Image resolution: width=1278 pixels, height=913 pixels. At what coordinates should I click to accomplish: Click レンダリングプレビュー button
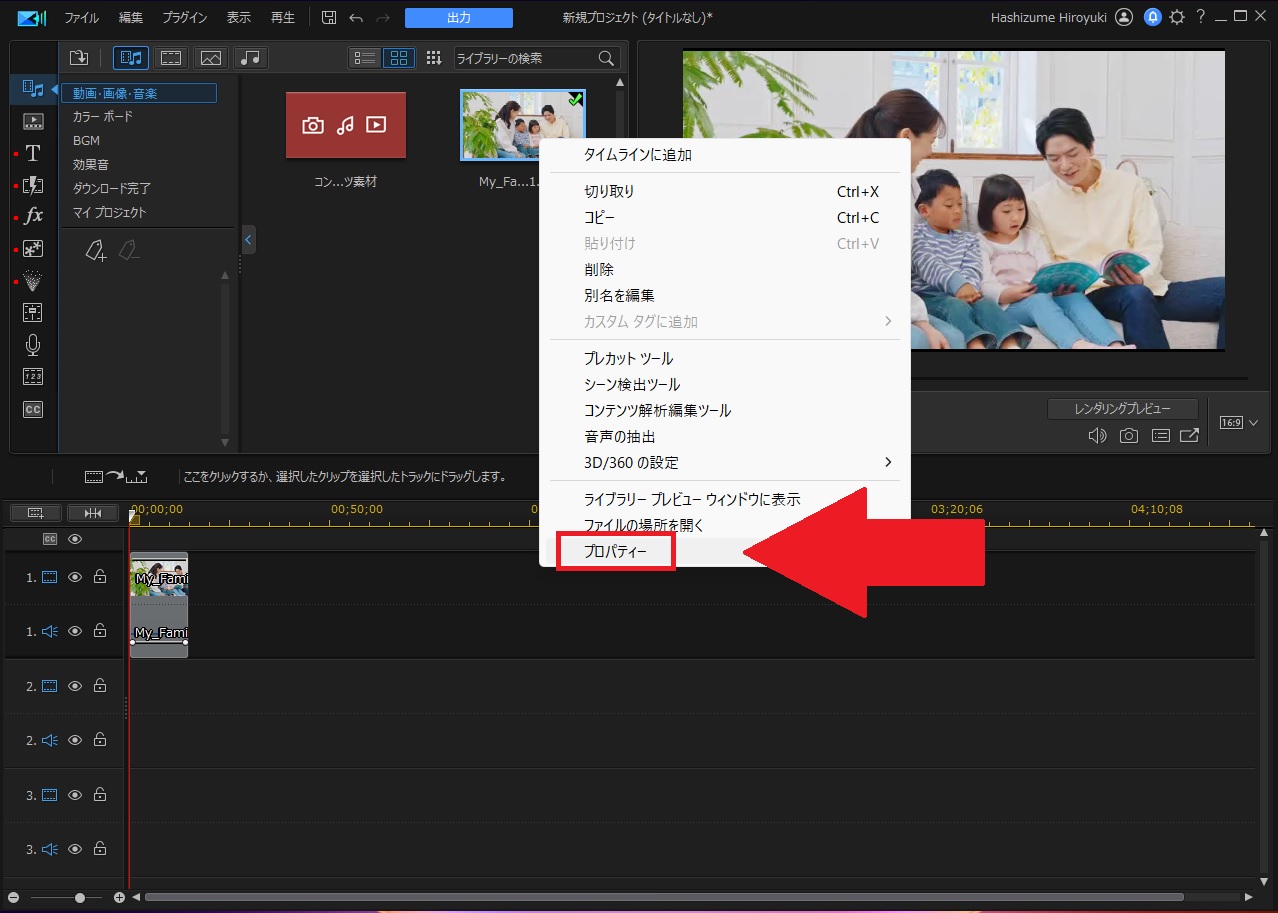1123,409
